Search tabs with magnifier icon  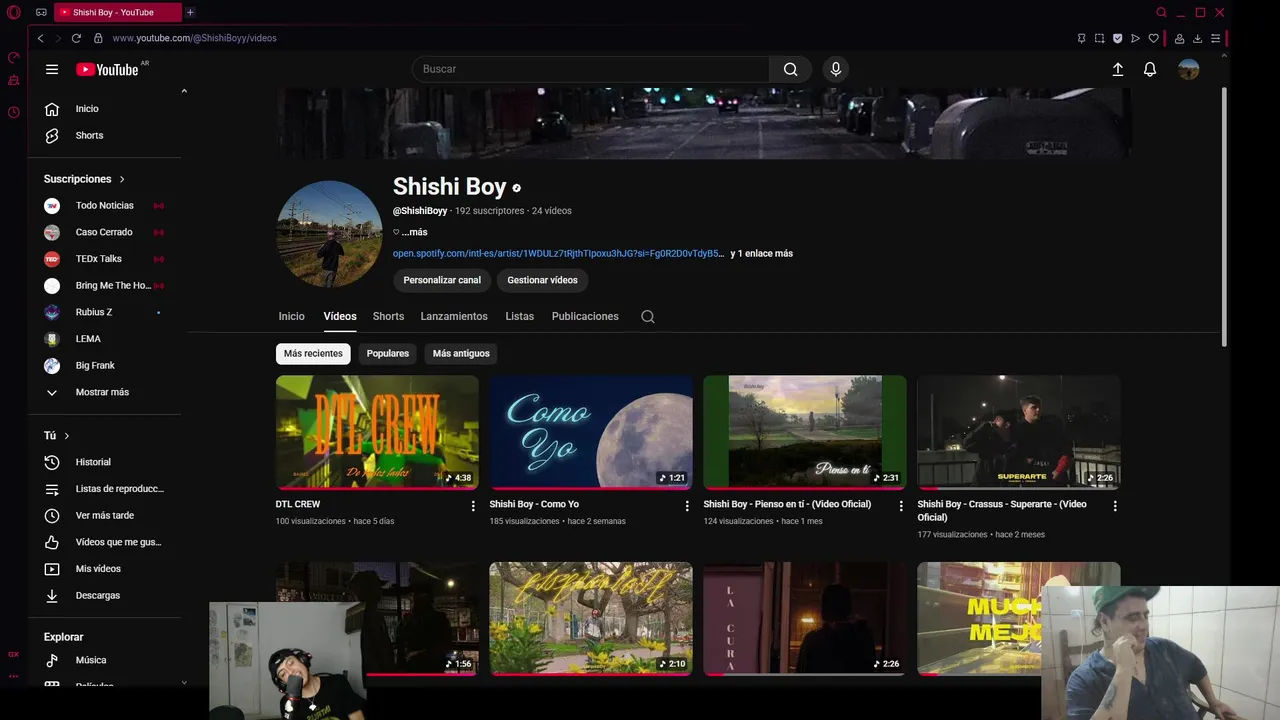click(1161, 12)
